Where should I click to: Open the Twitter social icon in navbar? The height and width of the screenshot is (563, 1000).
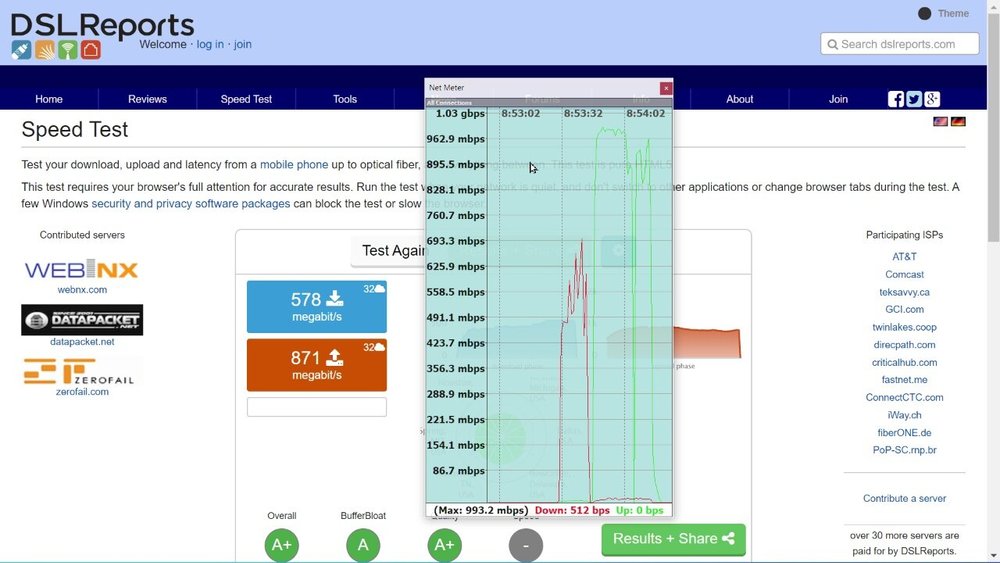(914, 99)
